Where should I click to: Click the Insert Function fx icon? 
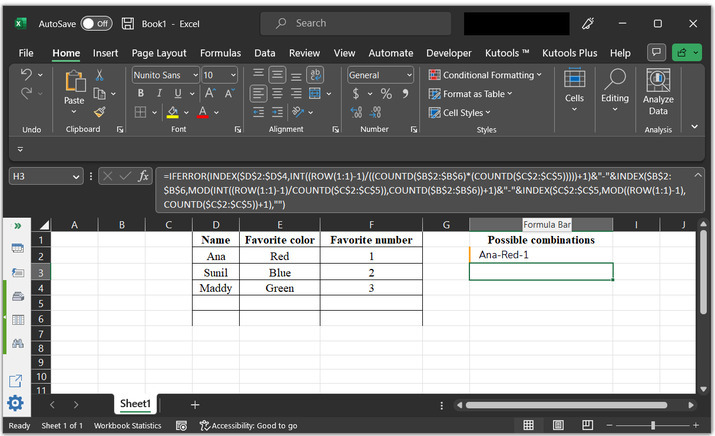click(x=143, y=176)
